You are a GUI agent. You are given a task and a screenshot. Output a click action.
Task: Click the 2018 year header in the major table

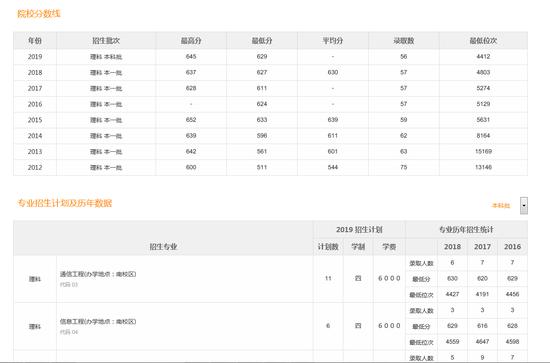point(452,247)
